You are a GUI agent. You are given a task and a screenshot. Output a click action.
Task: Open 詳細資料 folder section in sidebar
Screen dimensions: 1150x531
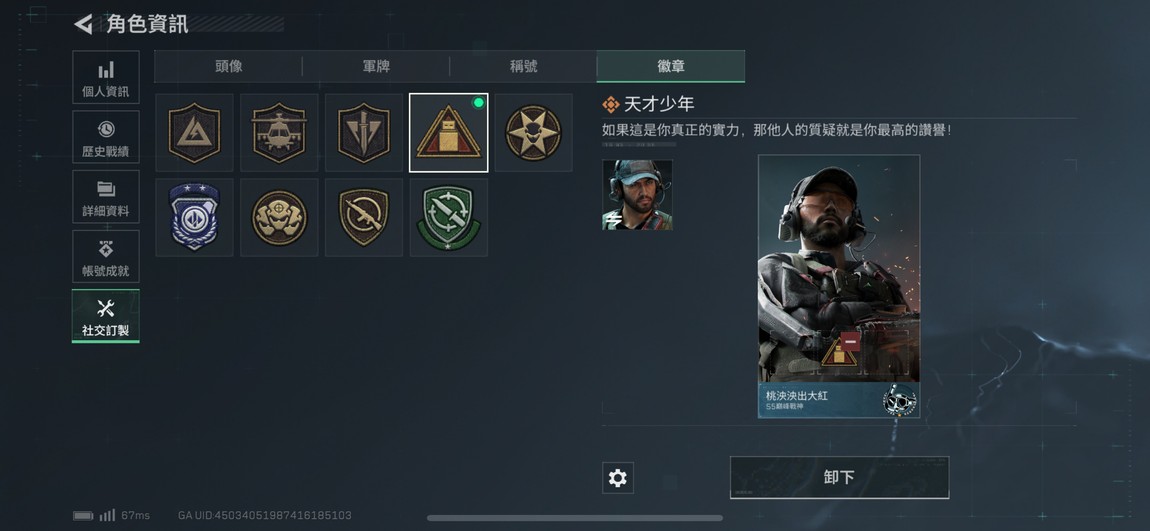(x=106, y=197)
